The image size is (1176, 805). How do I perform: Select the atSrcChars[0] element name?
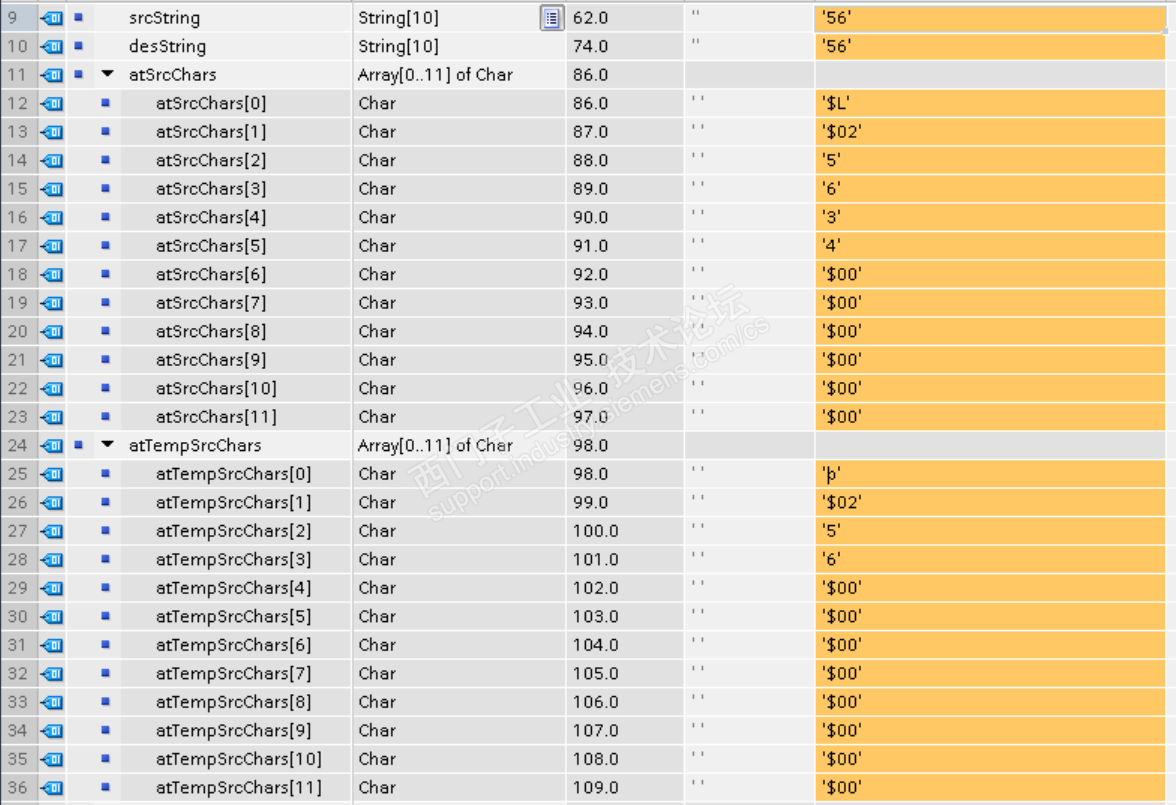[x=211, y=104]
